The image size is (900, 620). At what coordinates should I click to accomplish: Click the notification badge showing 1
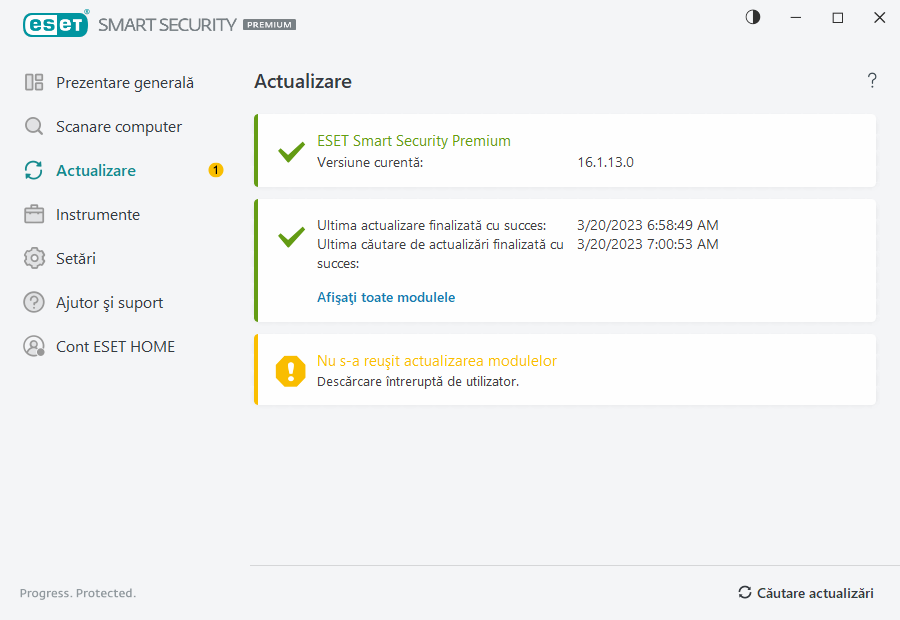point(215,170)
